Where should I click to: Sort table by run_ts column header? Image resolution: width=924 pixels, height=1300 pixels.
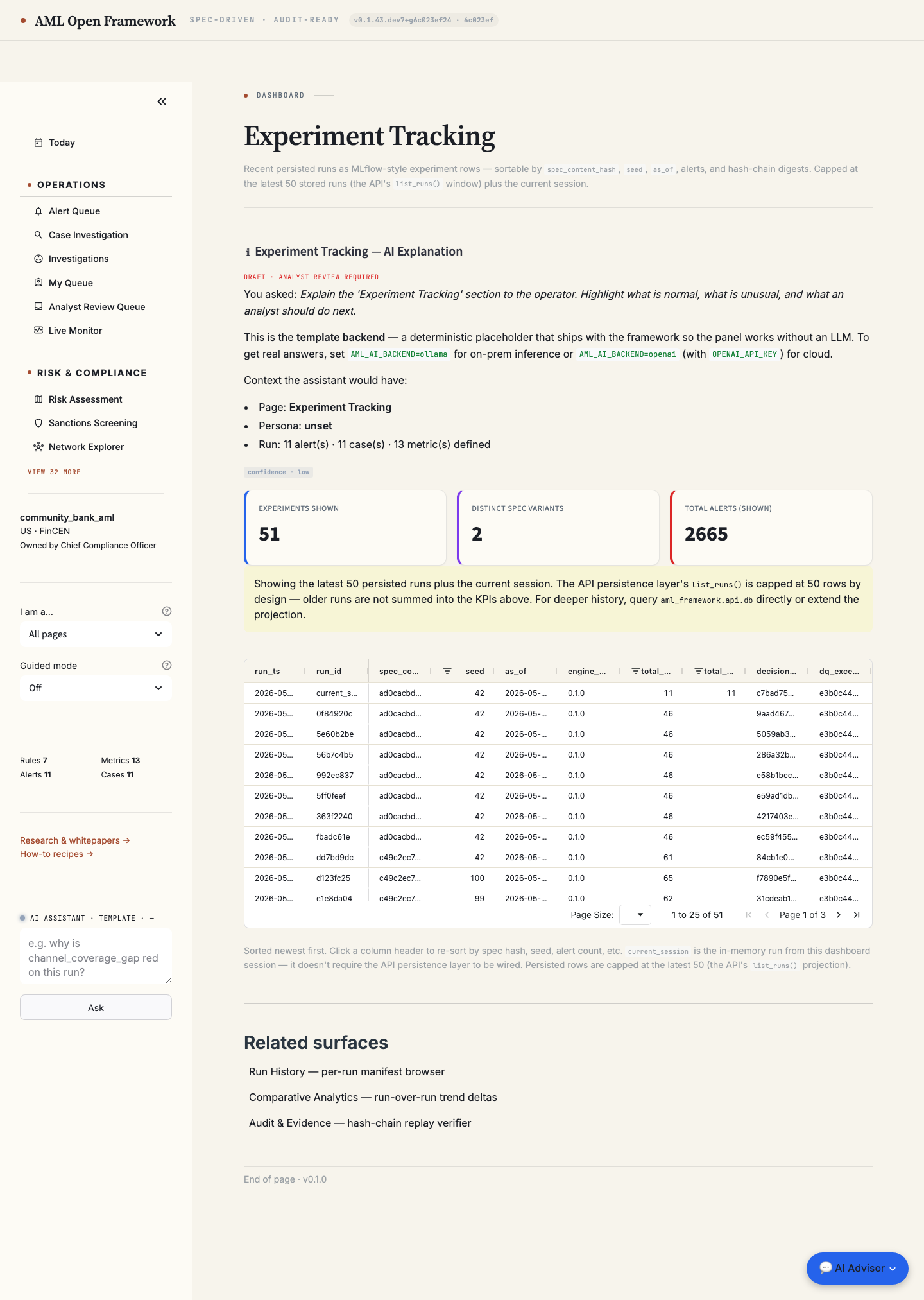pos(267,671)
